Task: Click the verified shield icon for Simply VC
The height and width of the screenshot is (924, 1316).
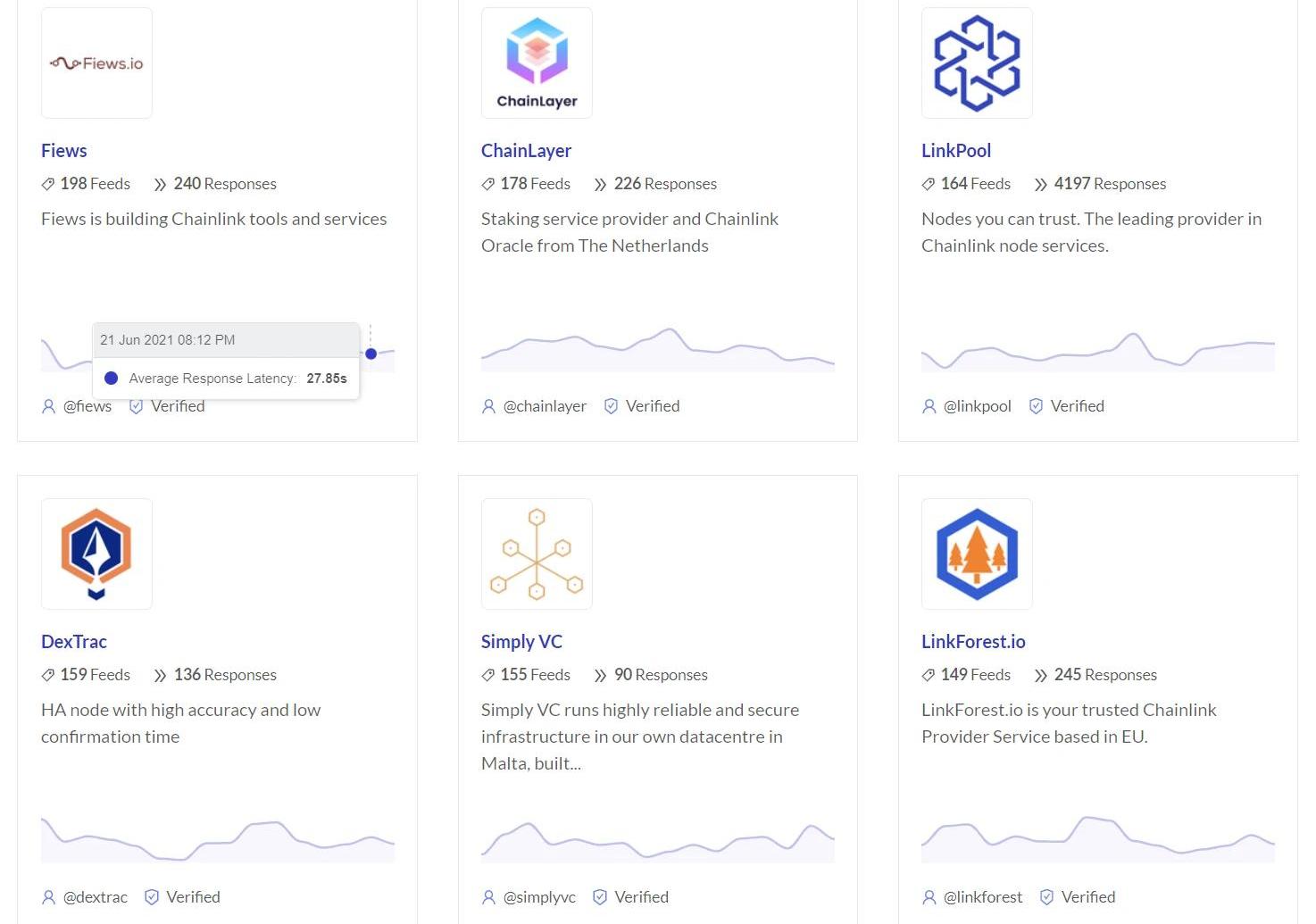Action: point(600,898)
